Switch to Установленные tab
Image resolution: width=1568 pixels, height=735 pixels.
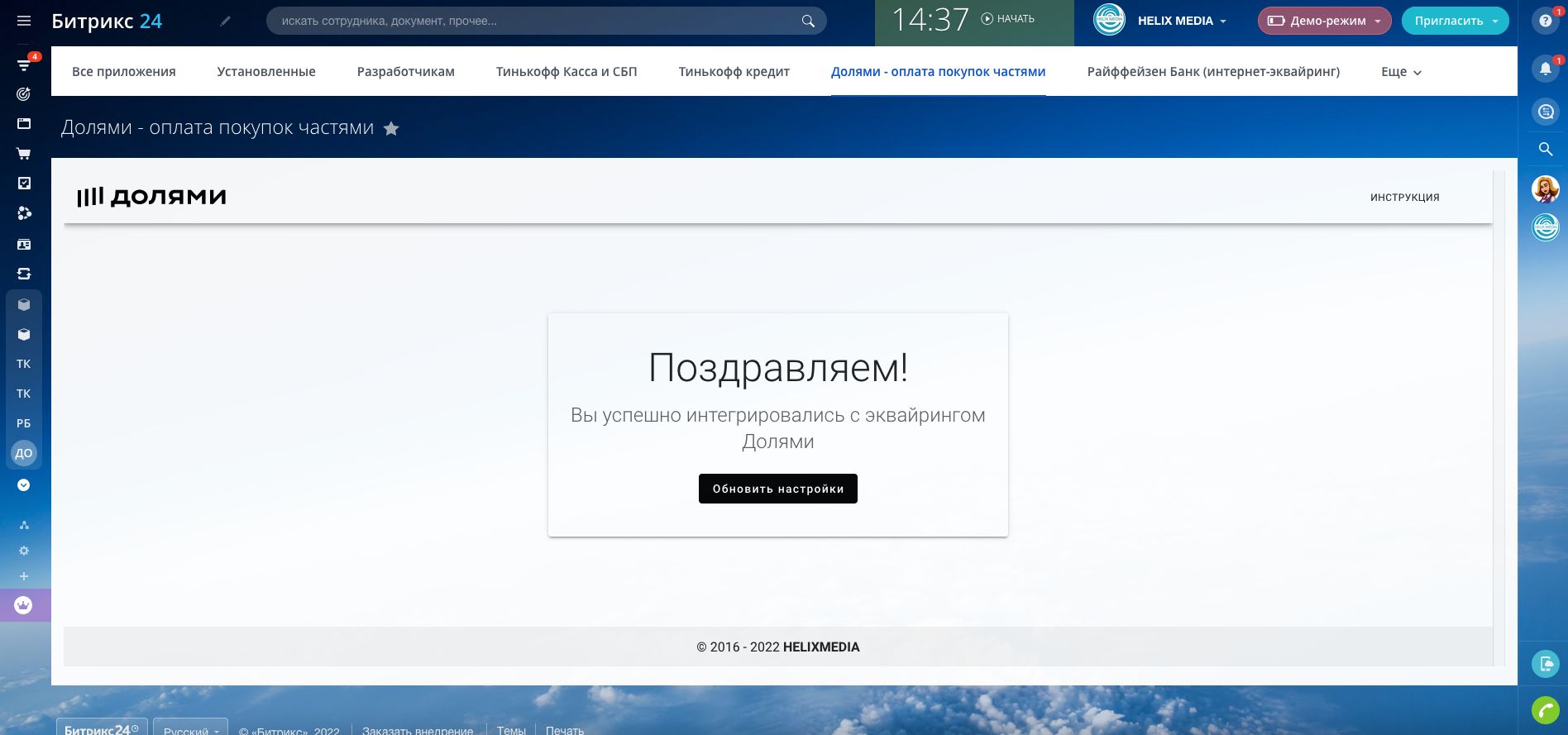(x=266, y=72)
